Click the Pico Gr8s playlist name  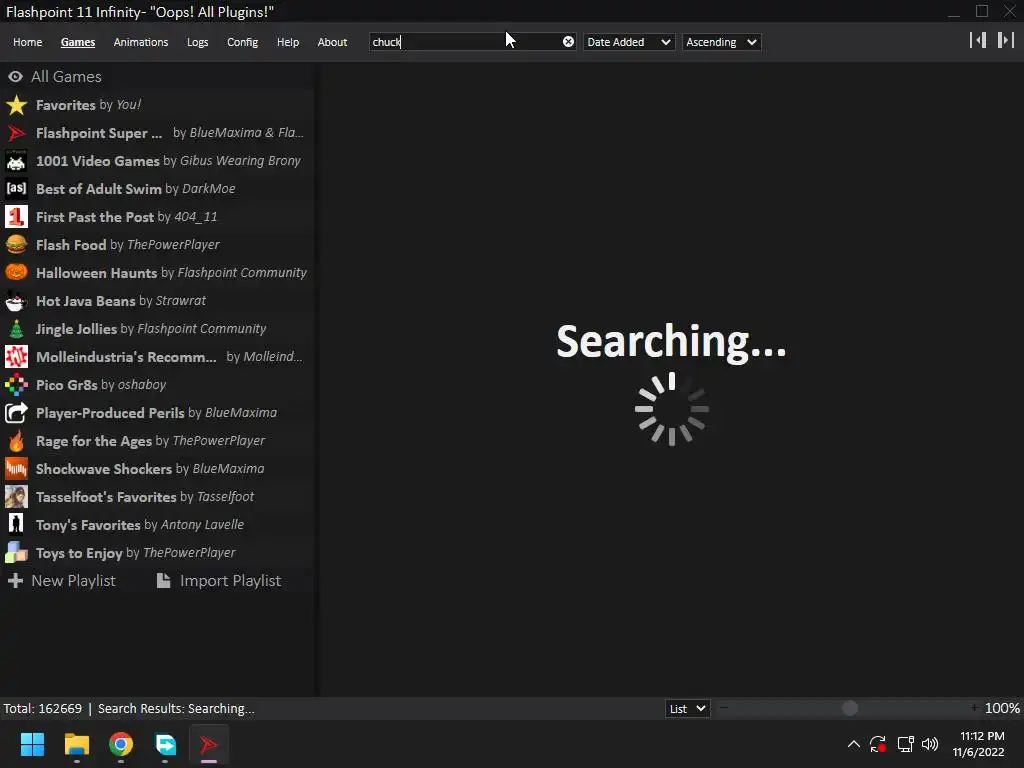click(67, 385)
